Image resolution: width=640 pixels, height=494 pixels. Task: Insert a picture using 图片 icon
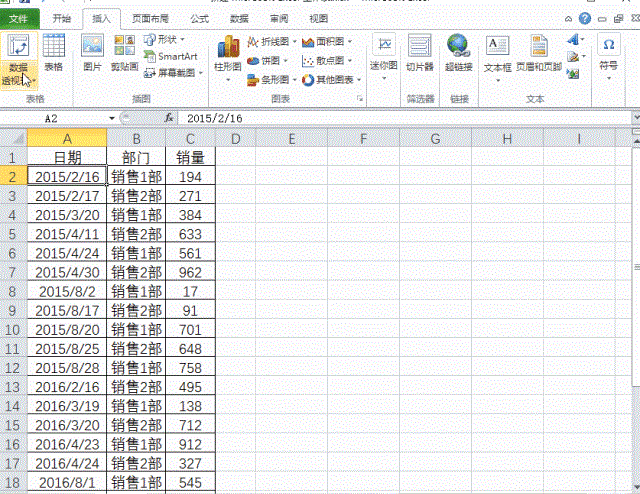coord(92,52)
